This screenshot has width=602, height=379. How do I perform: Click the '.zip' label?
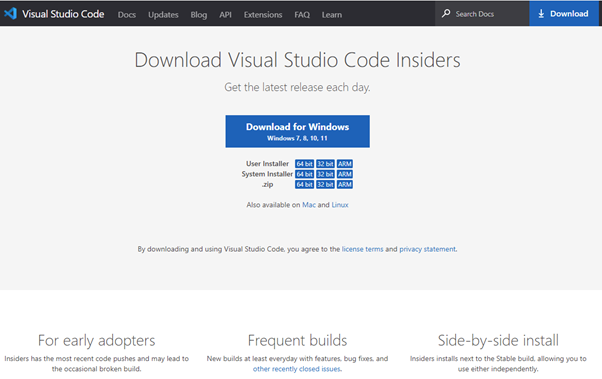click(x=268, y=184)
